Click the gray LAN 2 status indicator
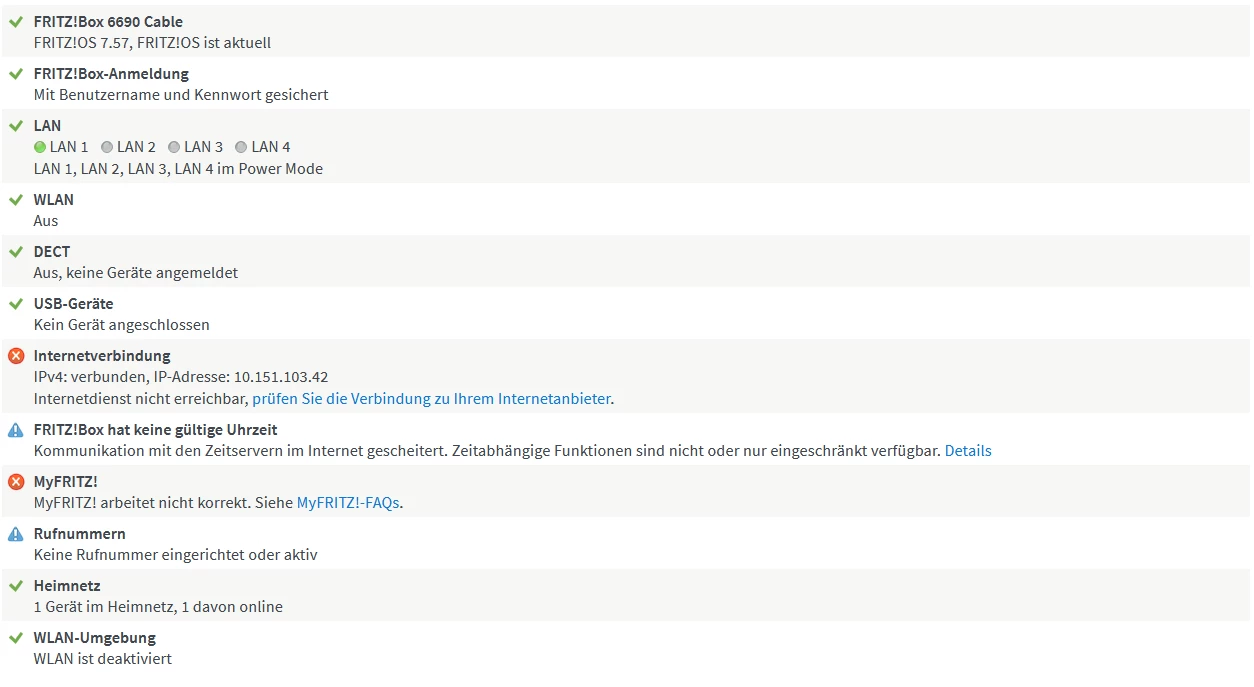 107,147
